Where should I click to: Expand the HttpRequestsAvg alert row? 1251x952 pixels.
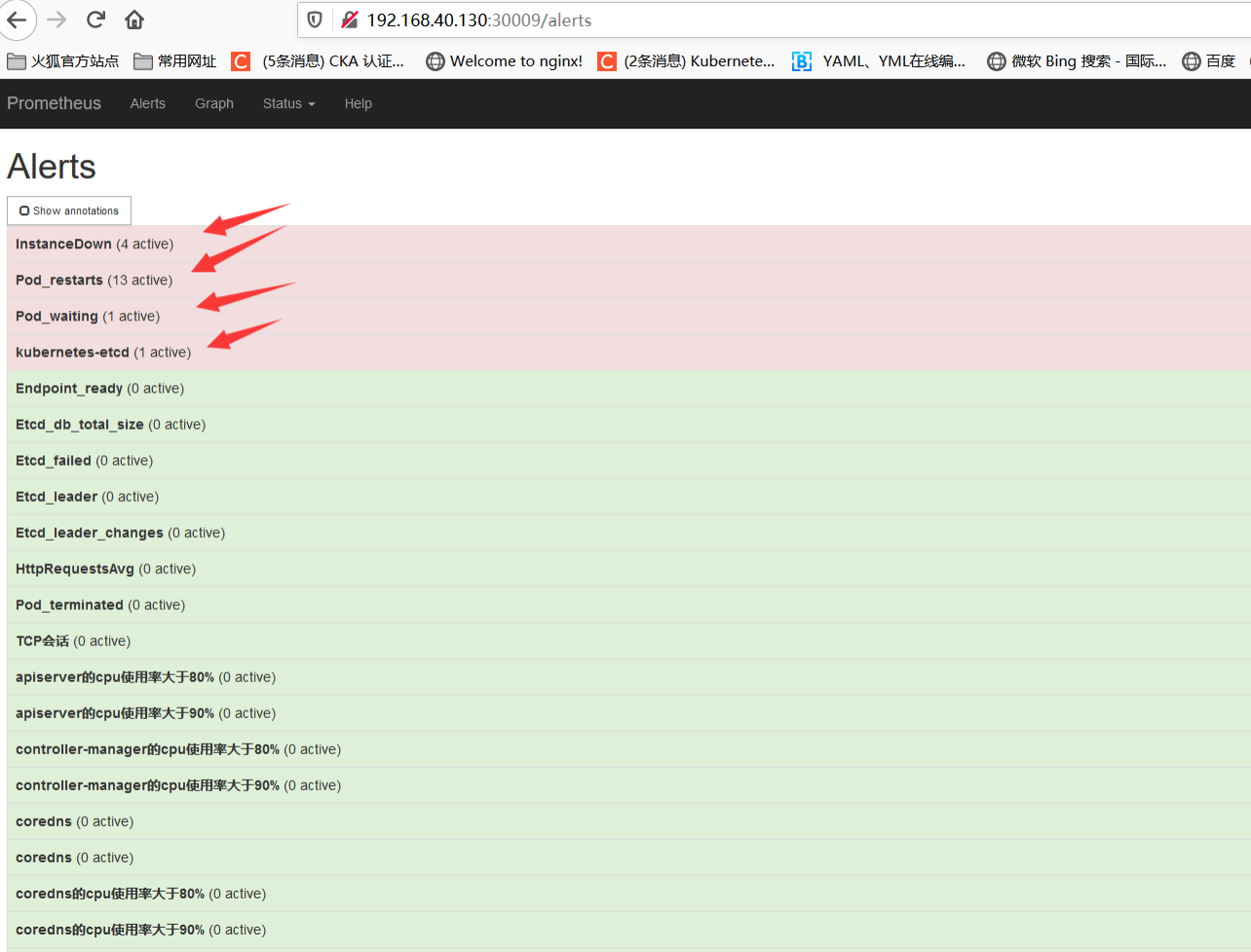click(x=628, y=568)
